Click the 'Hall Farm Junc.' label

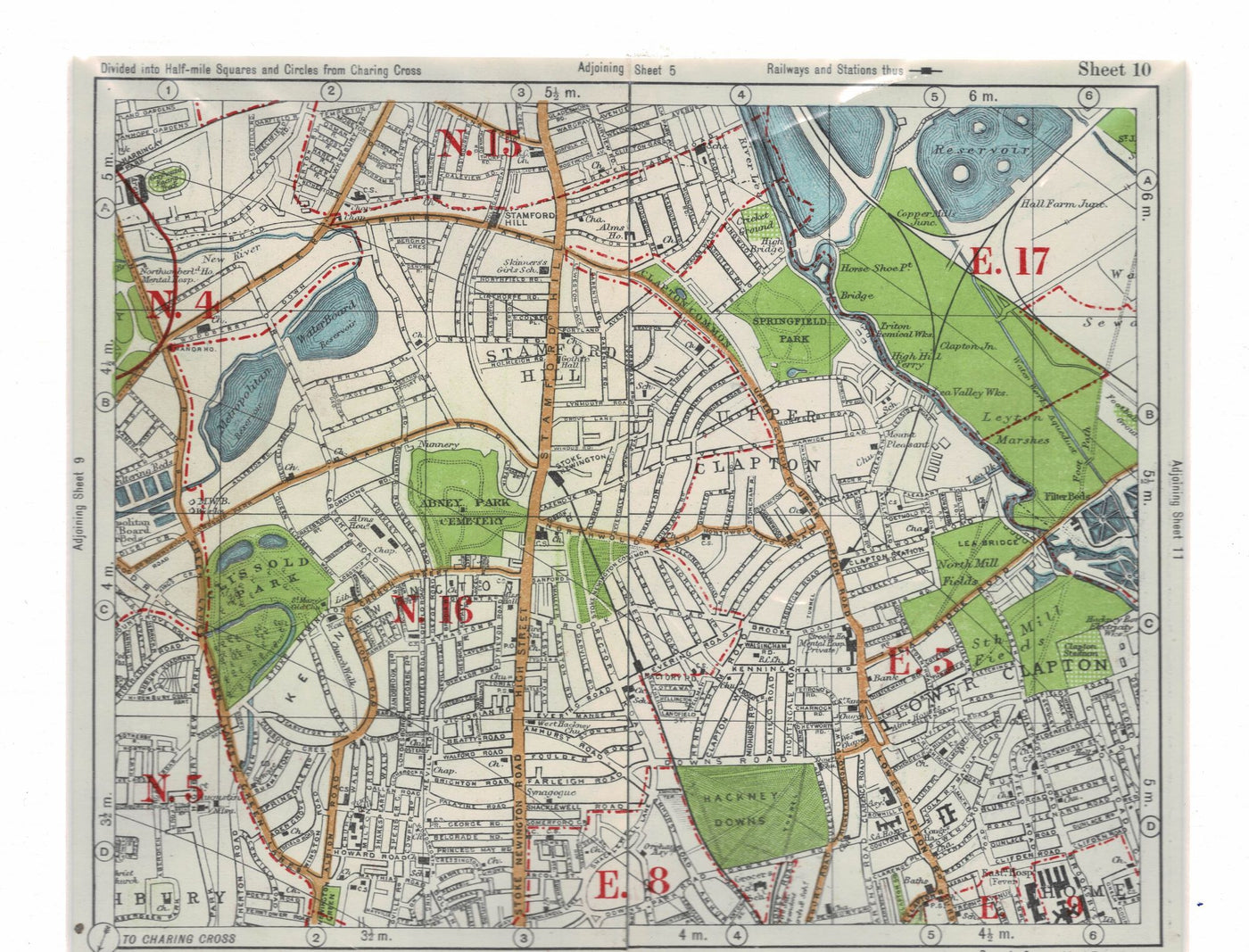[1063, 203]
